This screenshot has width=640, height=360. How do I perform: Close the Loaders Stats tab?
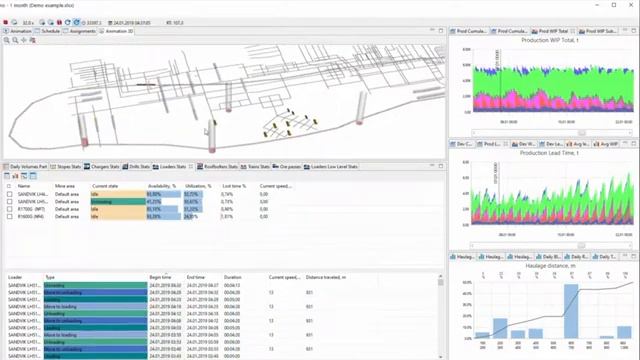pos(191,167)
